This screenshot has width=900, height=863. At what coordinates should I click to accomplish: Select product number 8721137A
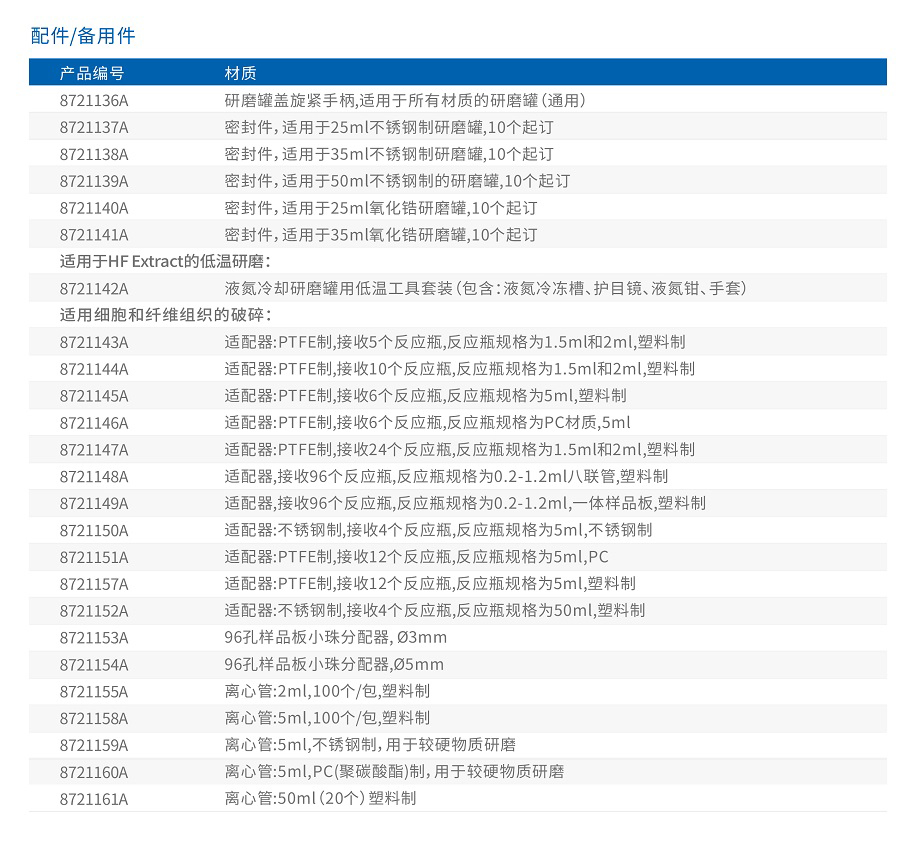(94, 127)
